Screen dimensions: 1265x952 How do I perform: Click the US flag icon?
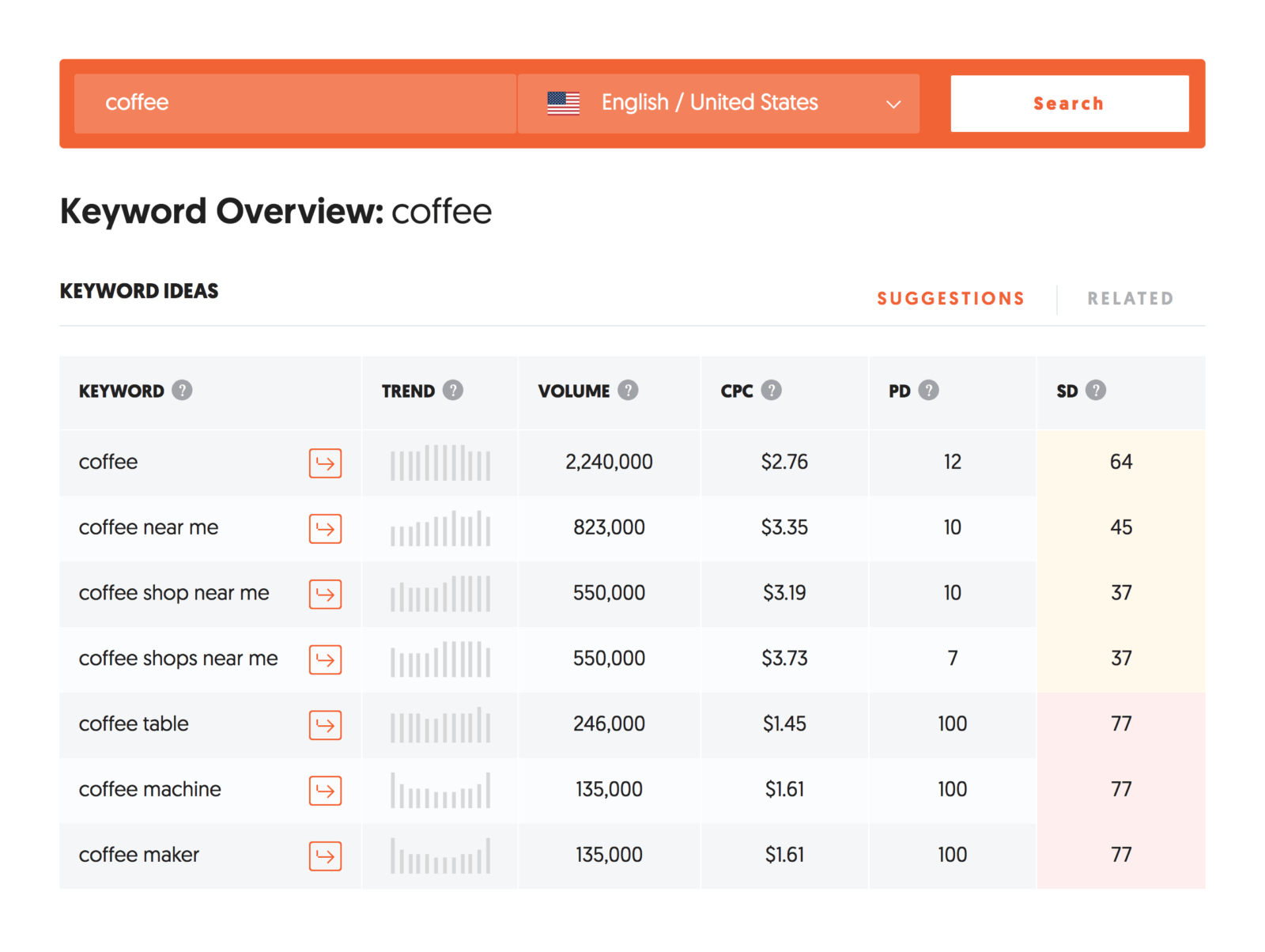point(564,104)
